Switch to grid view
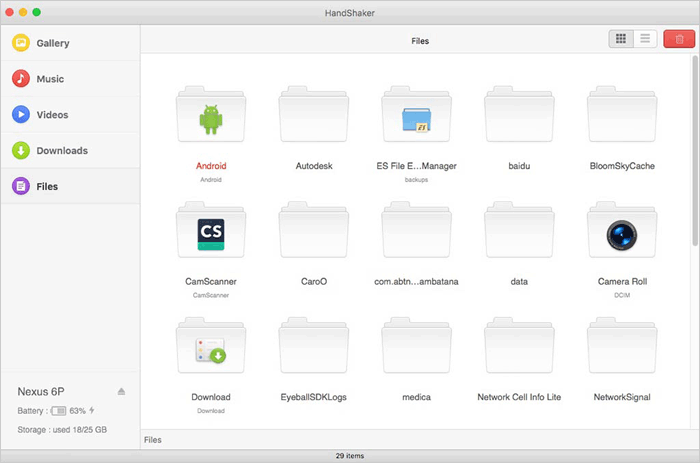This screenshot has height=463, width=700. (x=621, y=39)
